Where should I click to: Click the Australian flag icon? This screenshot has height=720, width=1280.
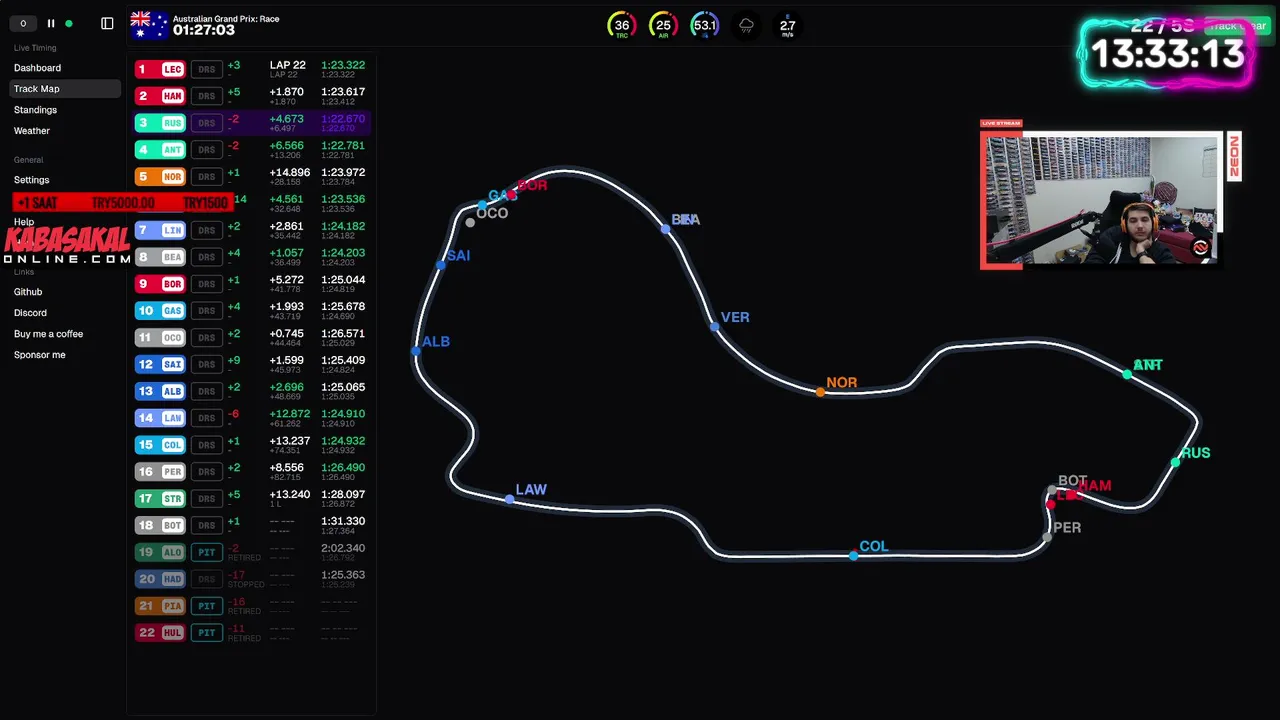click(x=149, y=25)
